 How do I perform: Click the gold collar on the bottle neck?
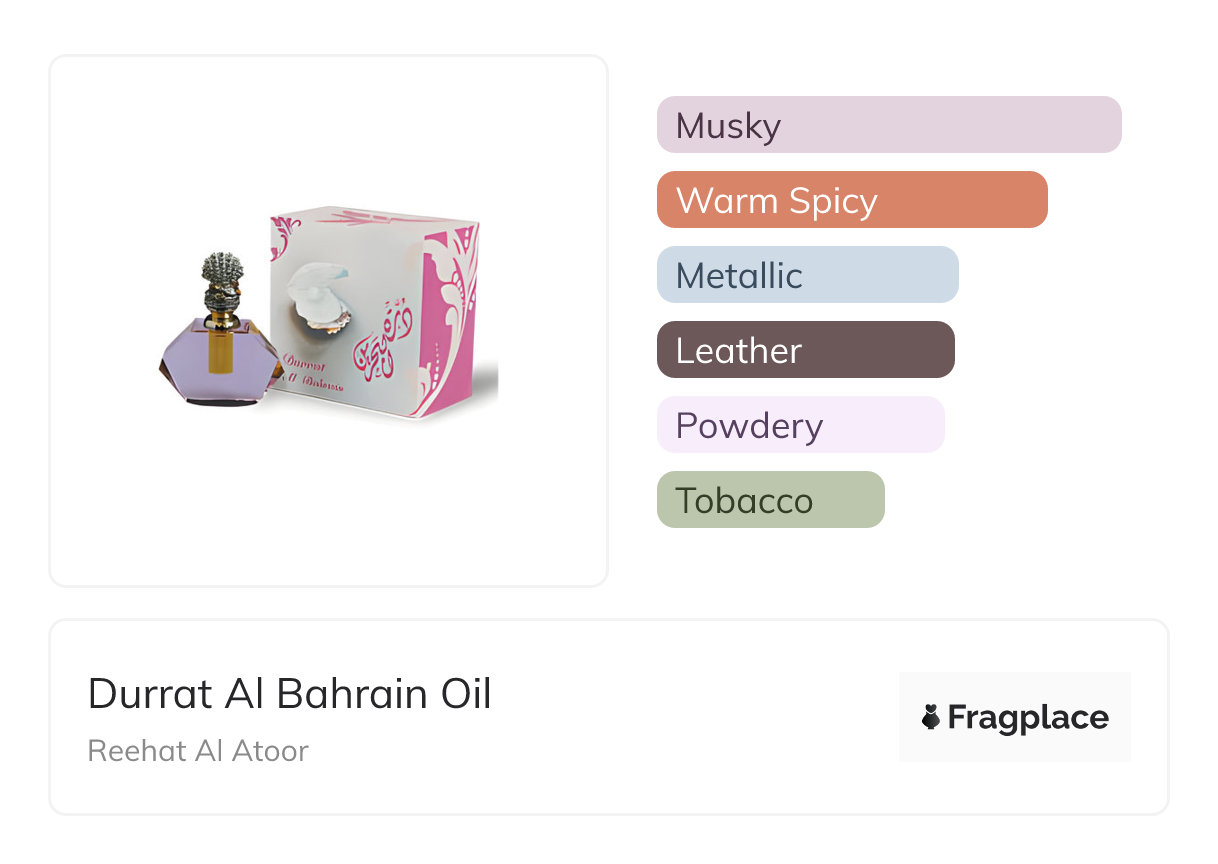tap(222, 320)
